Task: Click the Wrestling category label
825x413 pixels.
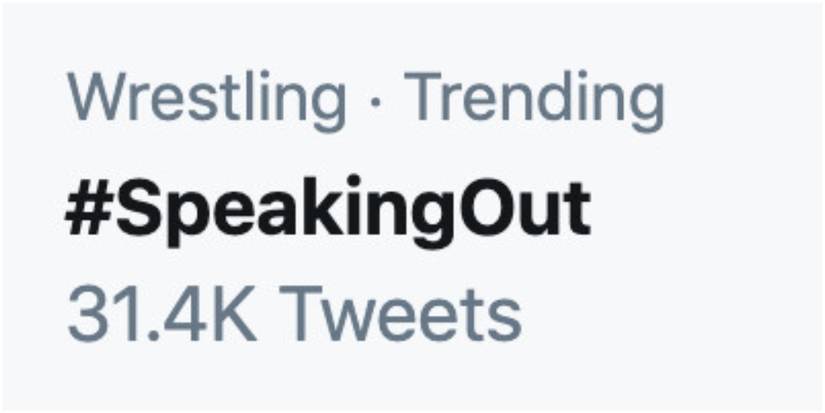Action: coord(207,100)
